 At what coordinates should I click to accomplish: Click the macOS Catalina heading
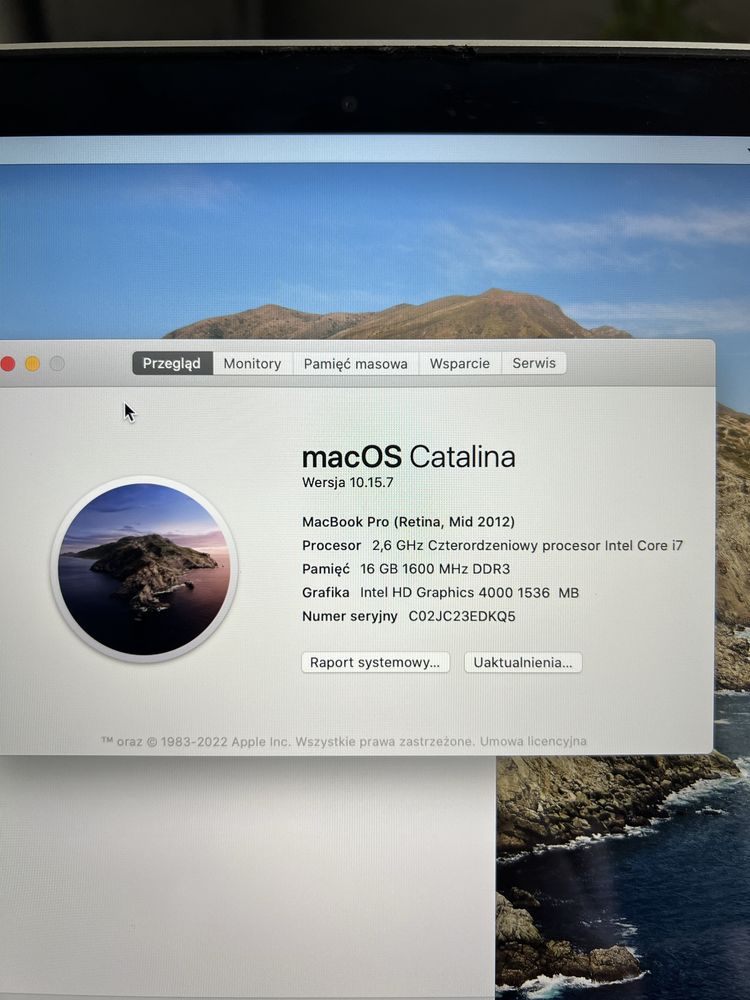pos(408,457)
